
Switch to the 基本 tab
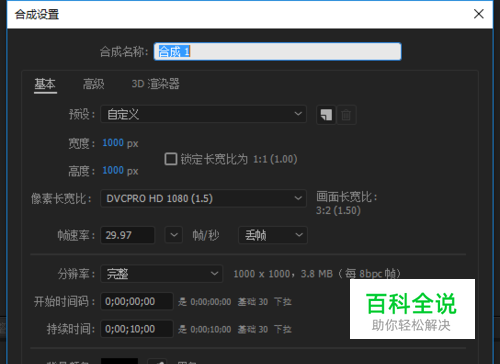click(45, 84)
